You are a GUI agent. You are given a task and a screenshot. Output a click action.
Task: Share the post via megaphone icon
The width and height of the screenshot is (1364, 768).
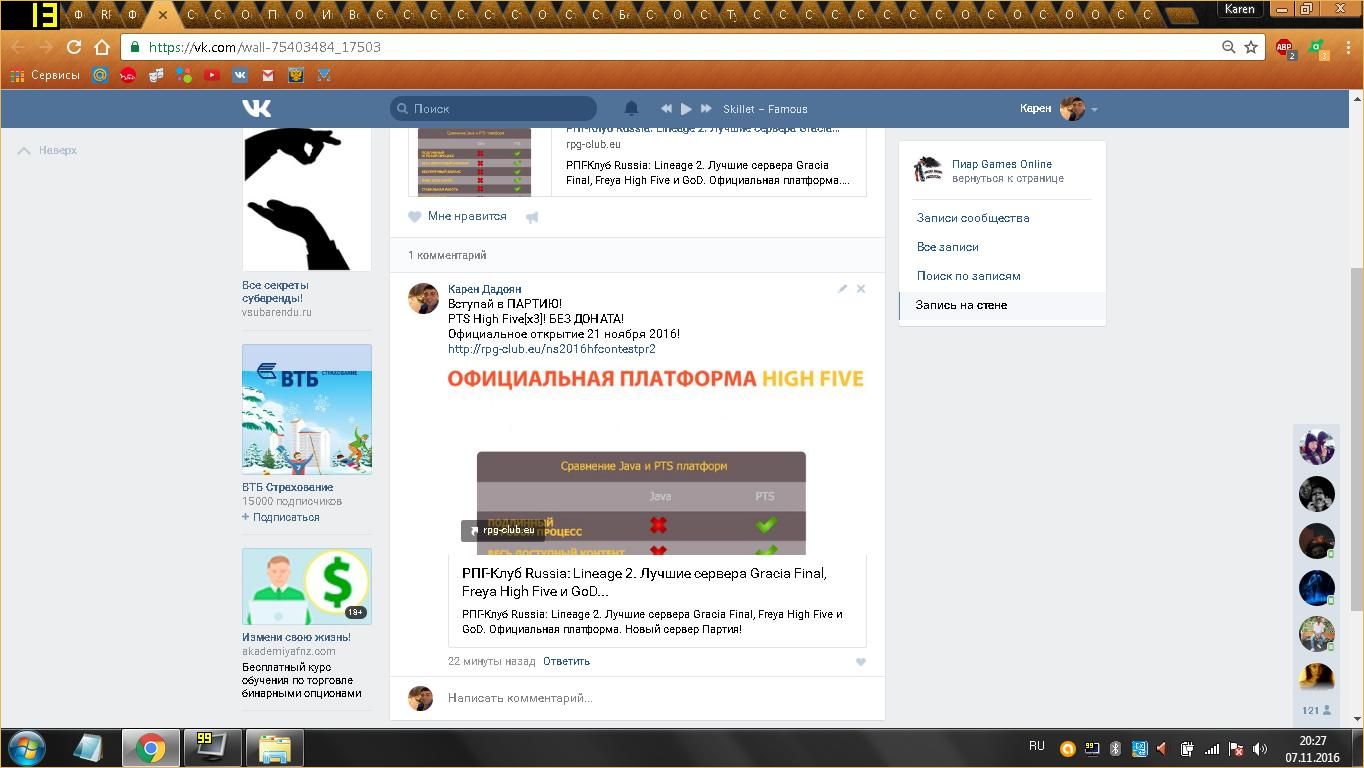point(532,217)
